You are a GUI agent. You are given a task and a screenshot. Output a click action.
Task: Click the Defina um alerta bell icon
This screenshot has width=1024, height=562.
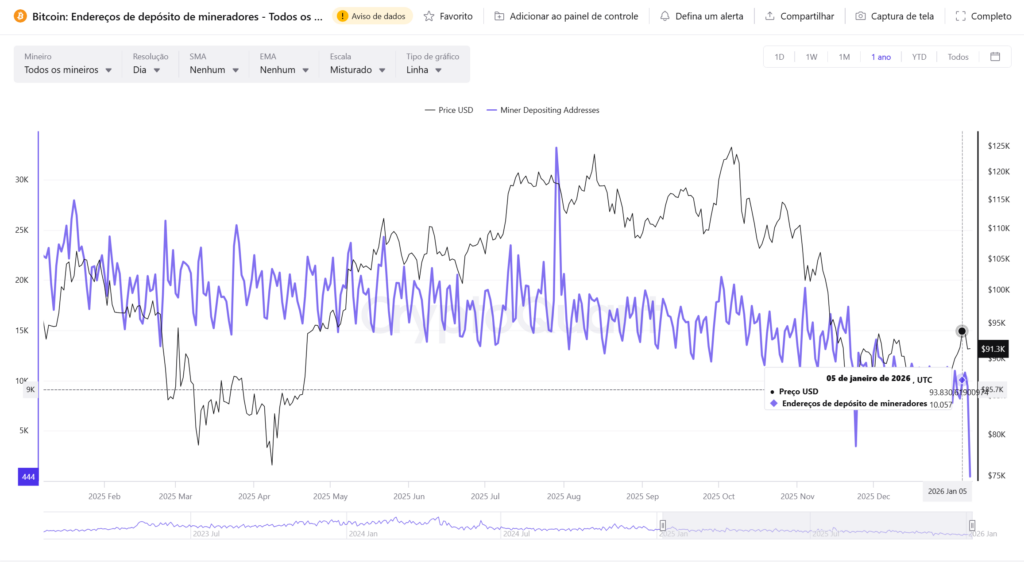click(x=665, y=16)
